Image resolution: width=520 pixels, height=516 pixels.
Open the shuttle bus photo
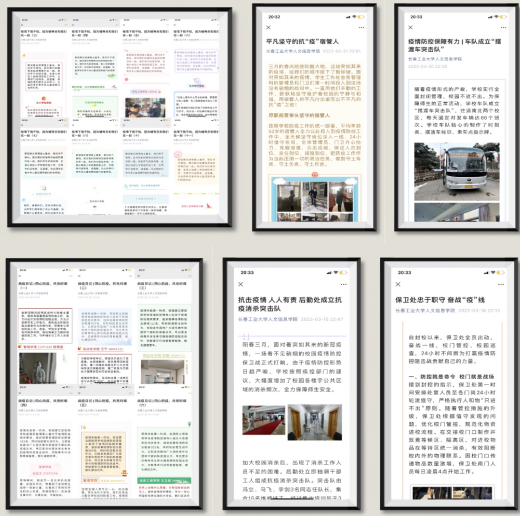(457, 172)
